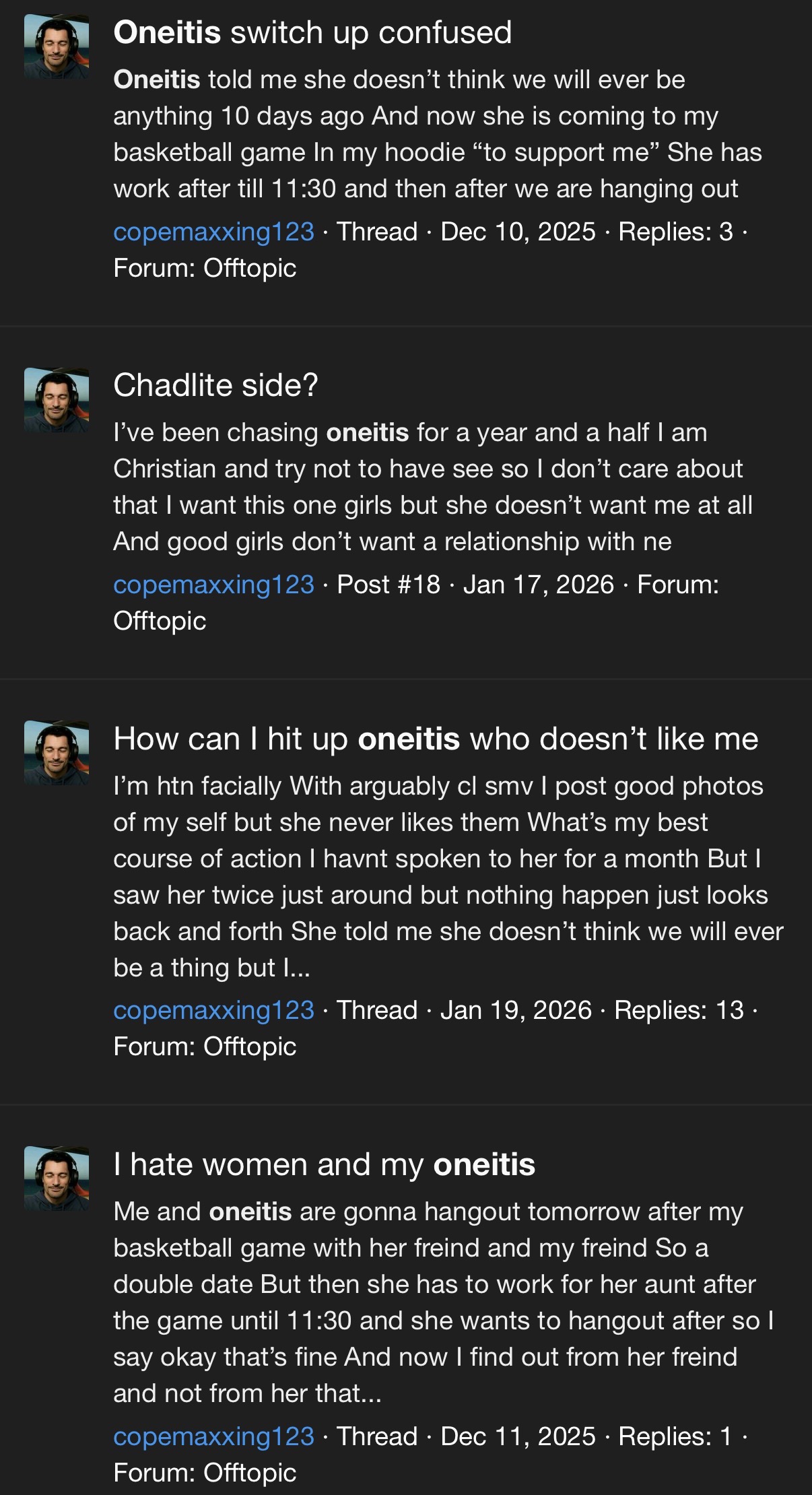Click Offtopic forum label under Jan 17 post

[160, 621]
